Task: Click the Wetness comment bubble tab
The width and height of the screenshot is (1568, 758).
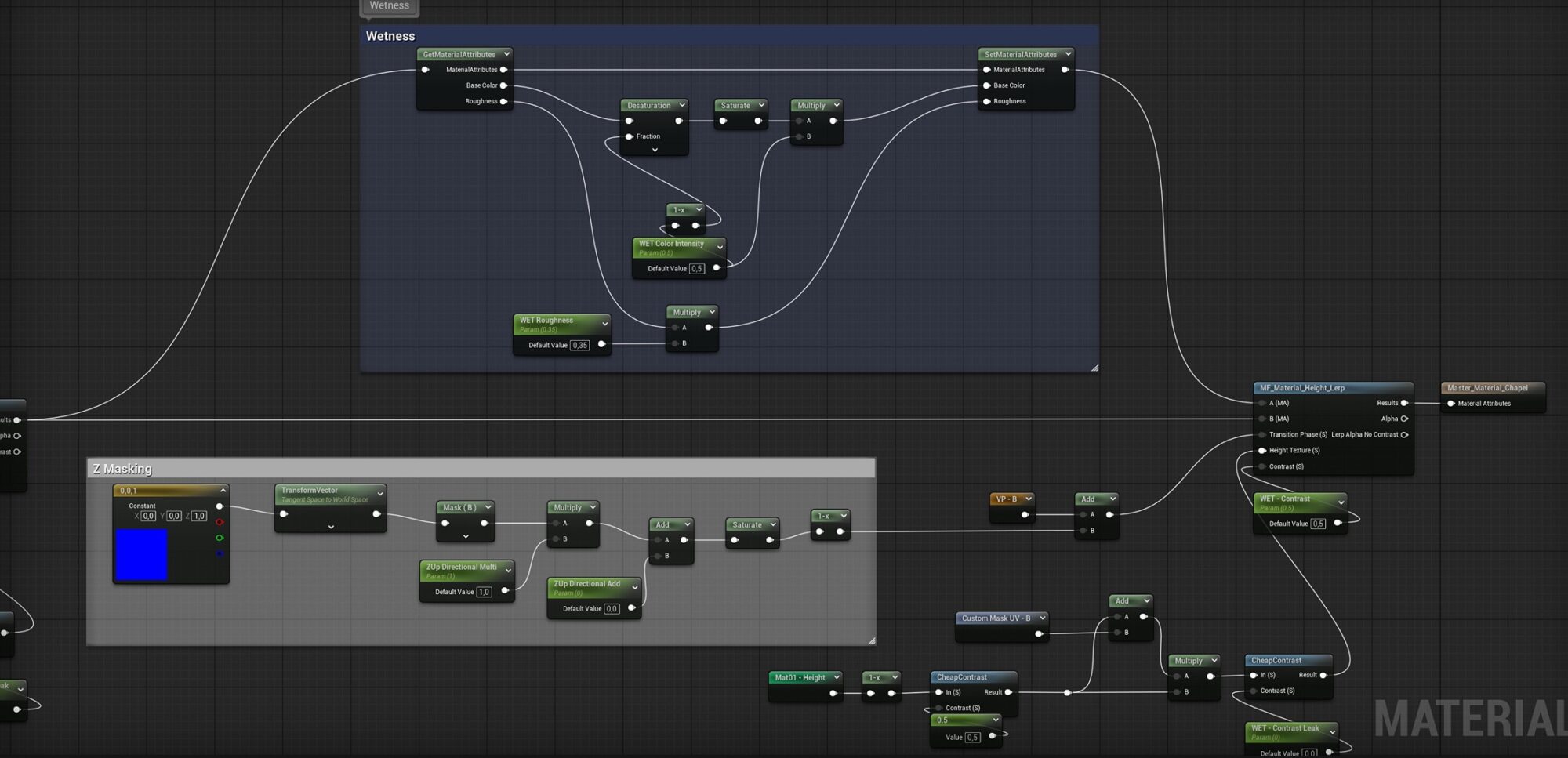Action: [390, 6]
